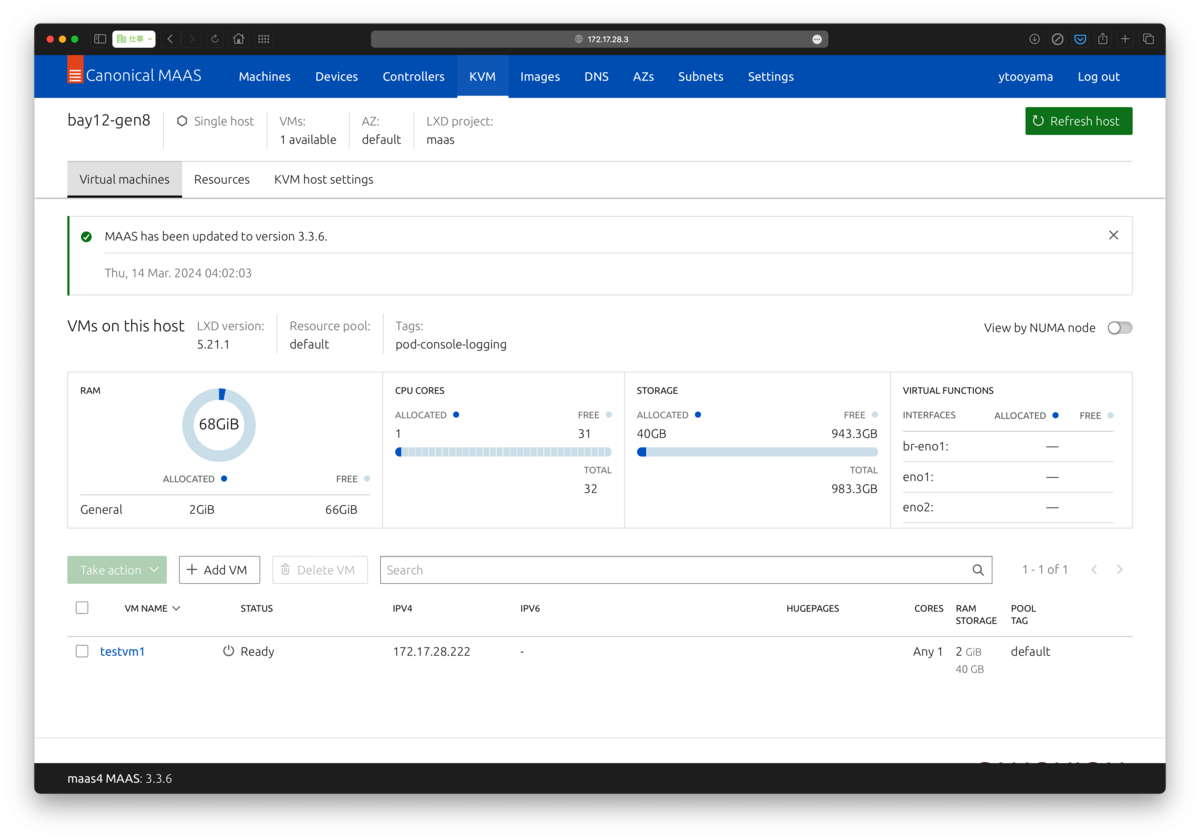Click the Ready power status icon
The height and width of the screenshot is (839, 1200).
click(228, 651)
